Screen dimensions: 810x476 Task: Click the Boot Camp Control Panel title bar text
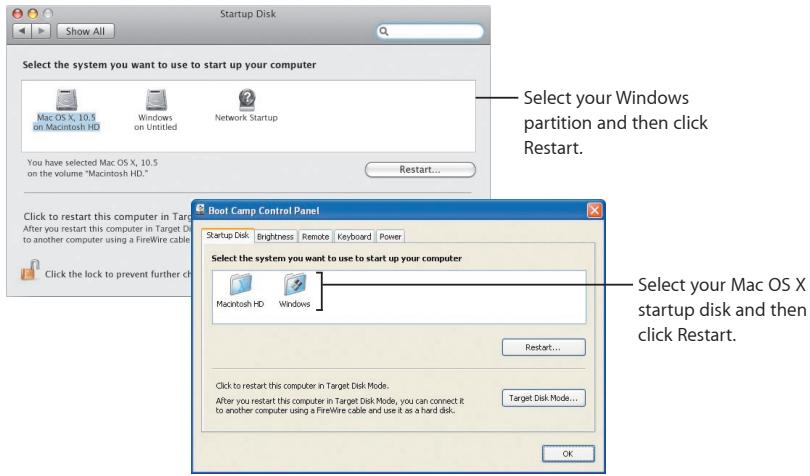[263, 210]
